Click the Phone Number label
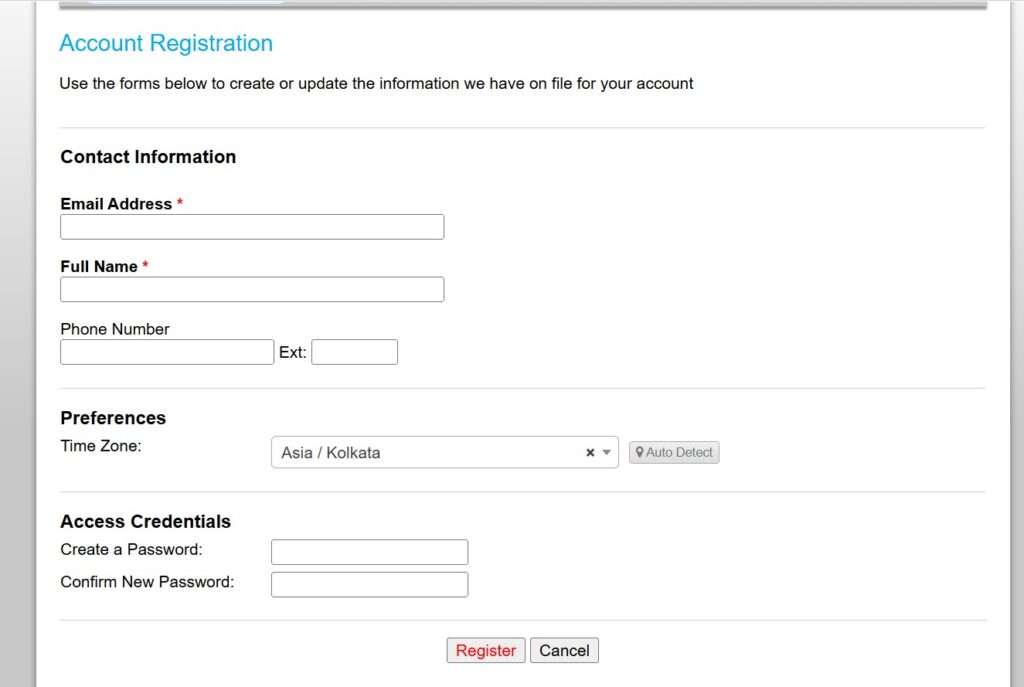The height and width of the screenshot is (687, 1024). (x=115, y=329)
